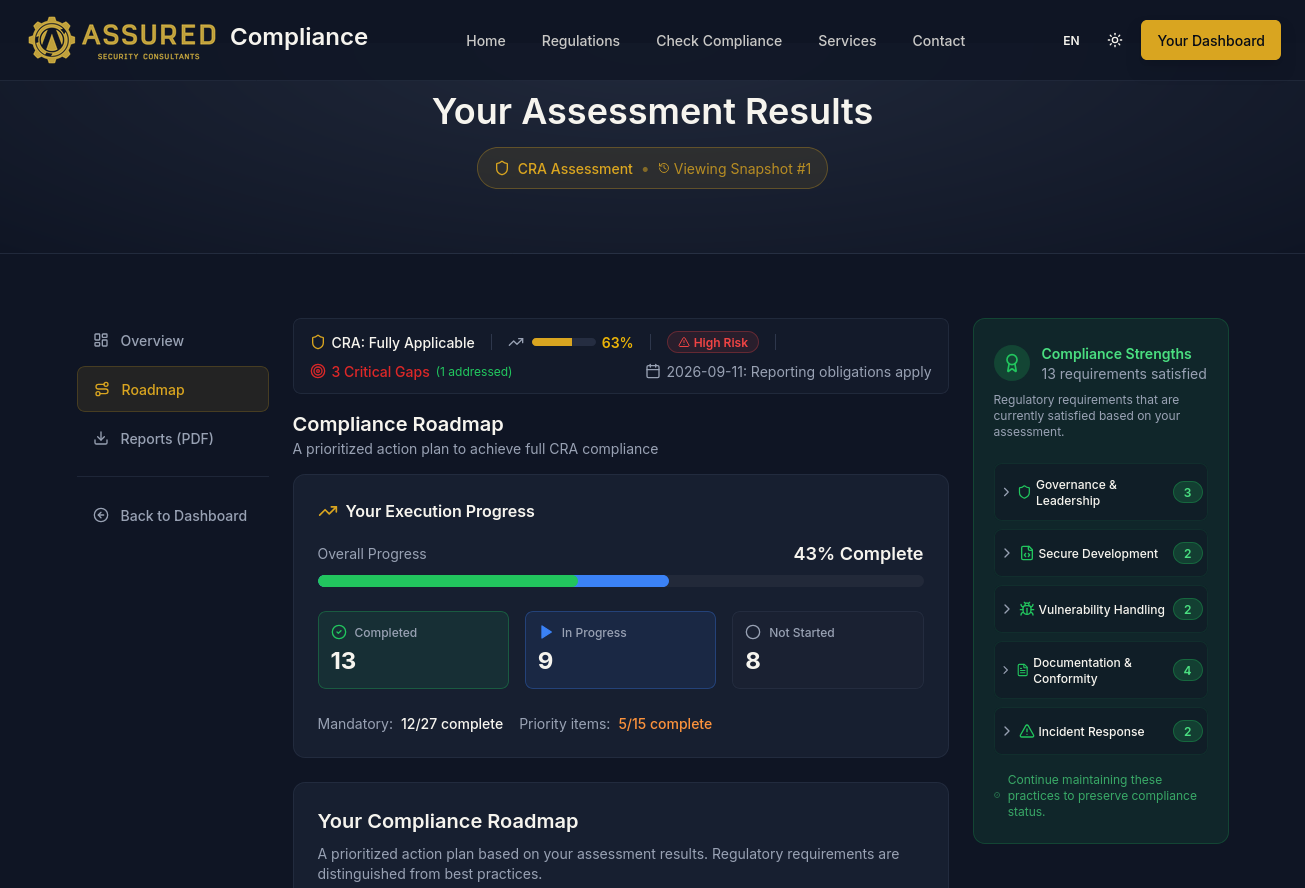Expand Incident Response chevron
This screenshot has height=888, width=1305.
pyautogui.click(x=1007, y=731)
